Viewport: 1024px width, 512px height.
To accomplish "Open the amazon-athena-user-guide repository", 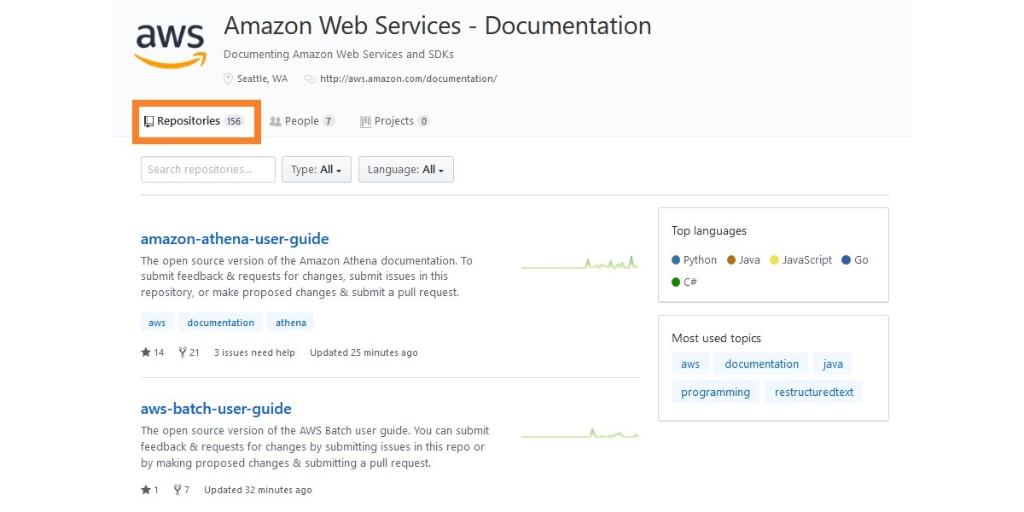I will (x=234, y=238).
